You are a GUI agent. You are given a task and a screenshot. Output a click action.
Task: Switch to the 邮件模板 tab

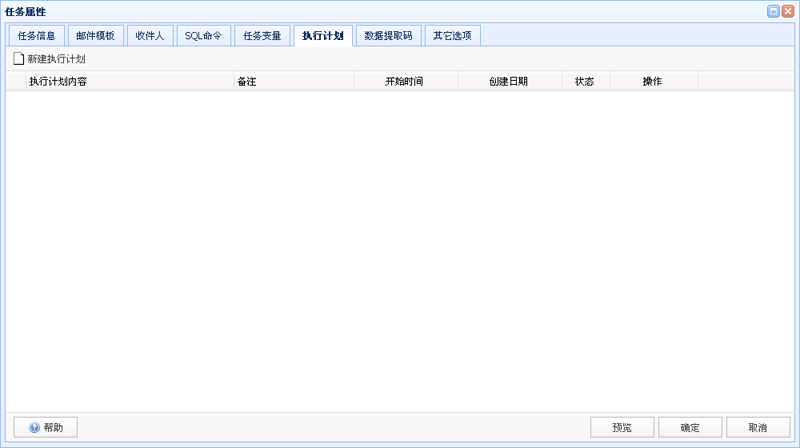[95, 36]
